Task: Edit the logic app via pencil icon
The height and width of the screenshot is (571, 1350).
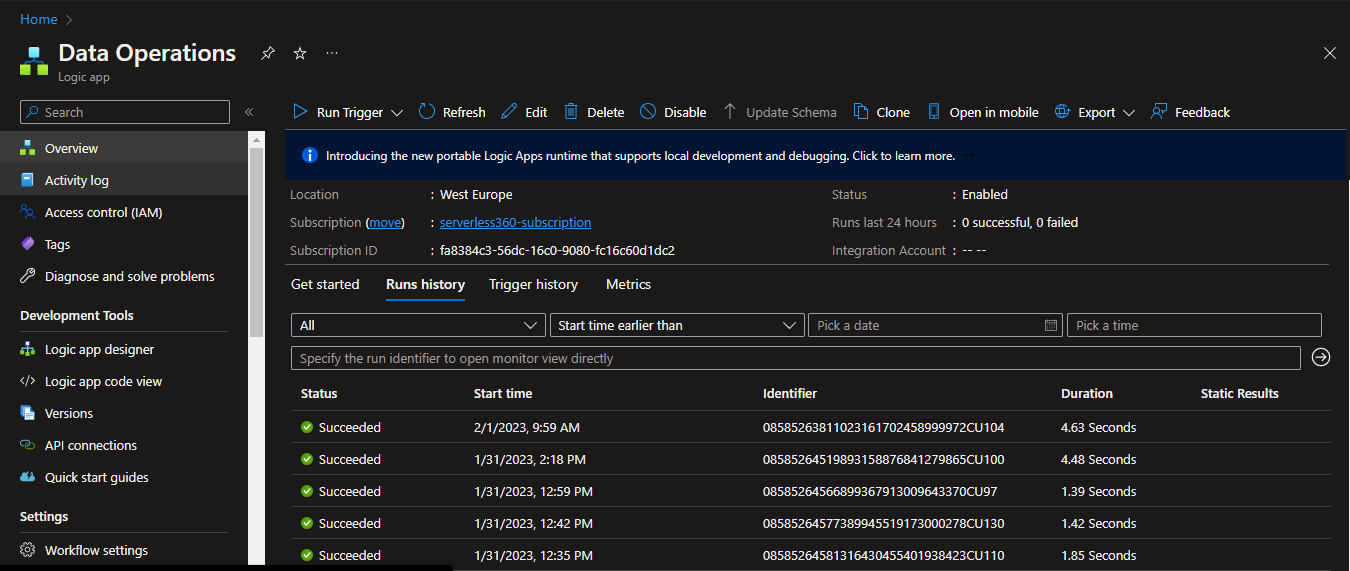Action: [509, 112]
